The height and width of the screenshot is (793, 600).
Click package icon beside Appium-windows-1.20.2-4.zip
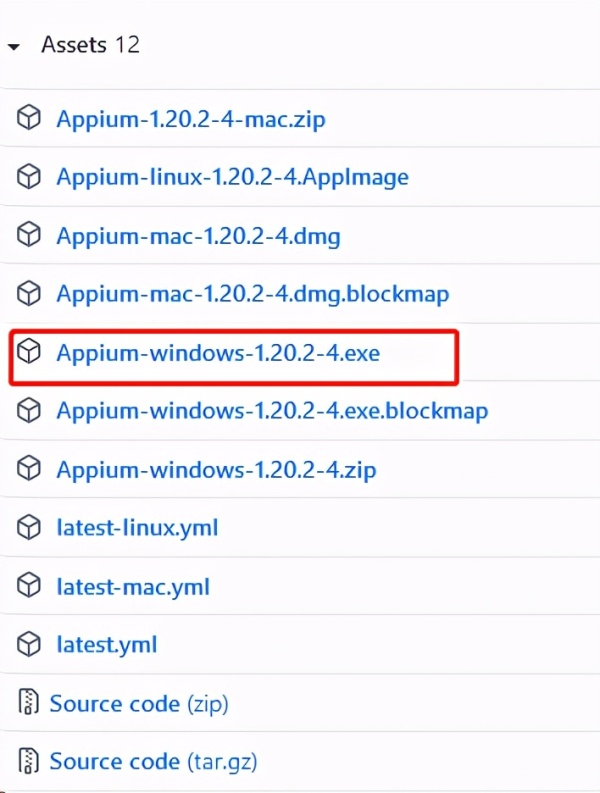pyautogui.click(x=28, y=468)
